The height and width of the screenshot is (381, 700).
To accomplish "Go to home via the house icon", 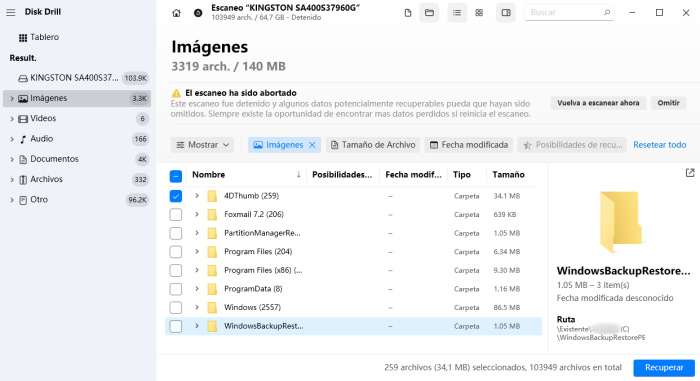I will coord(176,13).
